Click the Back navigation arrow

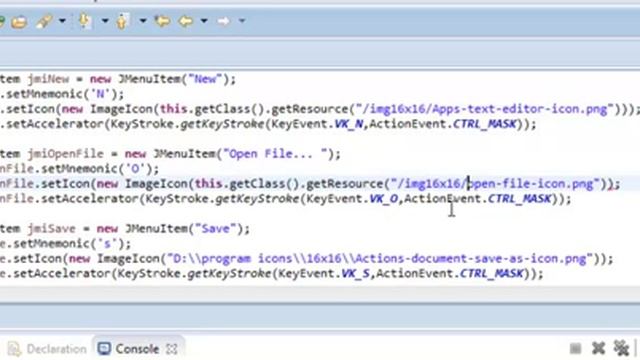(186, 20)
